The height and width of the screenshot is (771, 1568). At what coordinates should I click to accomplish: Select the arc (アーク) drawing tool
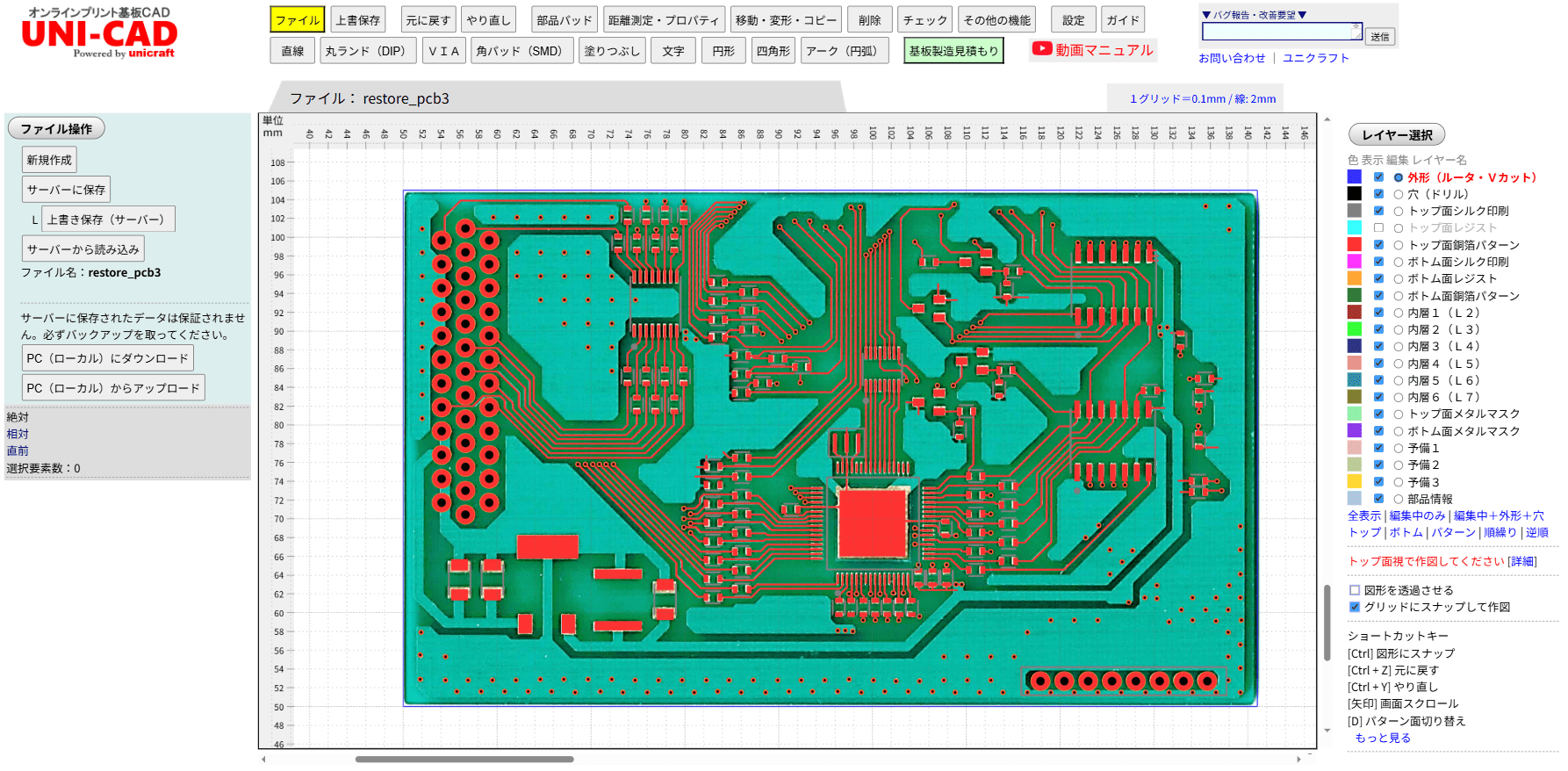841,51
